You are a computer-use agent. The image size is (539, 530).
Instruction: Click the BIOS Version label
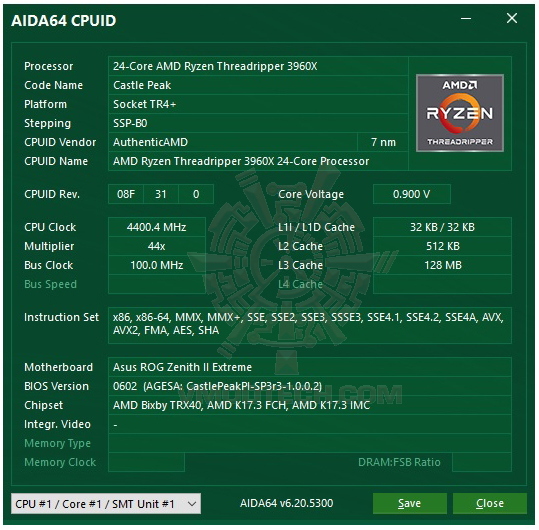pyautogui.click(x=56, y=386)
